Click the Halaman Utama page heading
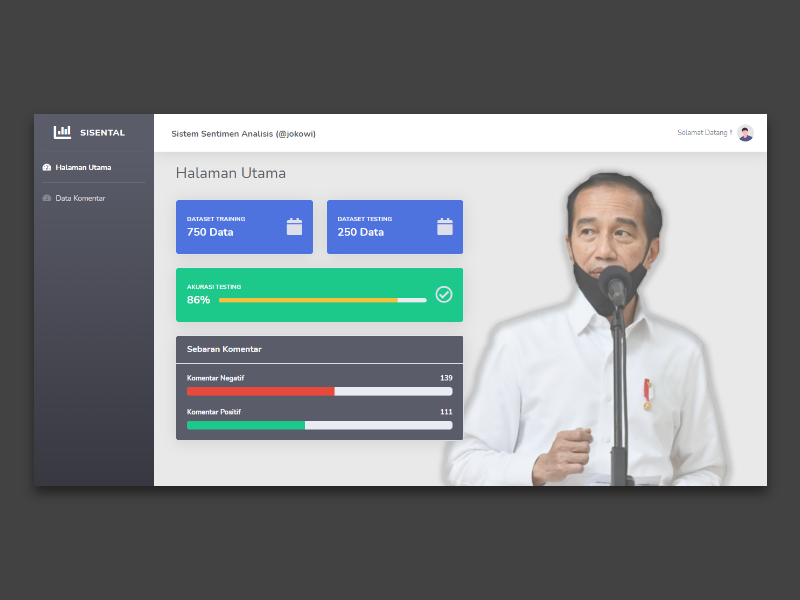 (231, 173)
